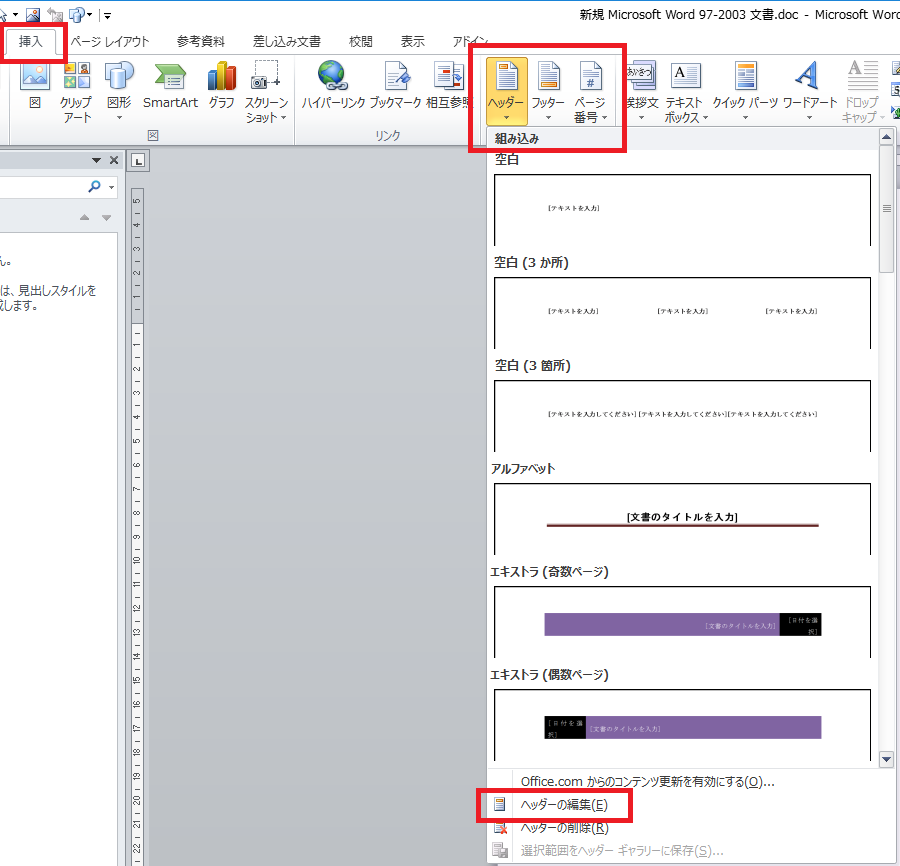Open the ワードアート gallery
Image resolution: width=900 pixels, height=866 pixels.
pos(809,92)
